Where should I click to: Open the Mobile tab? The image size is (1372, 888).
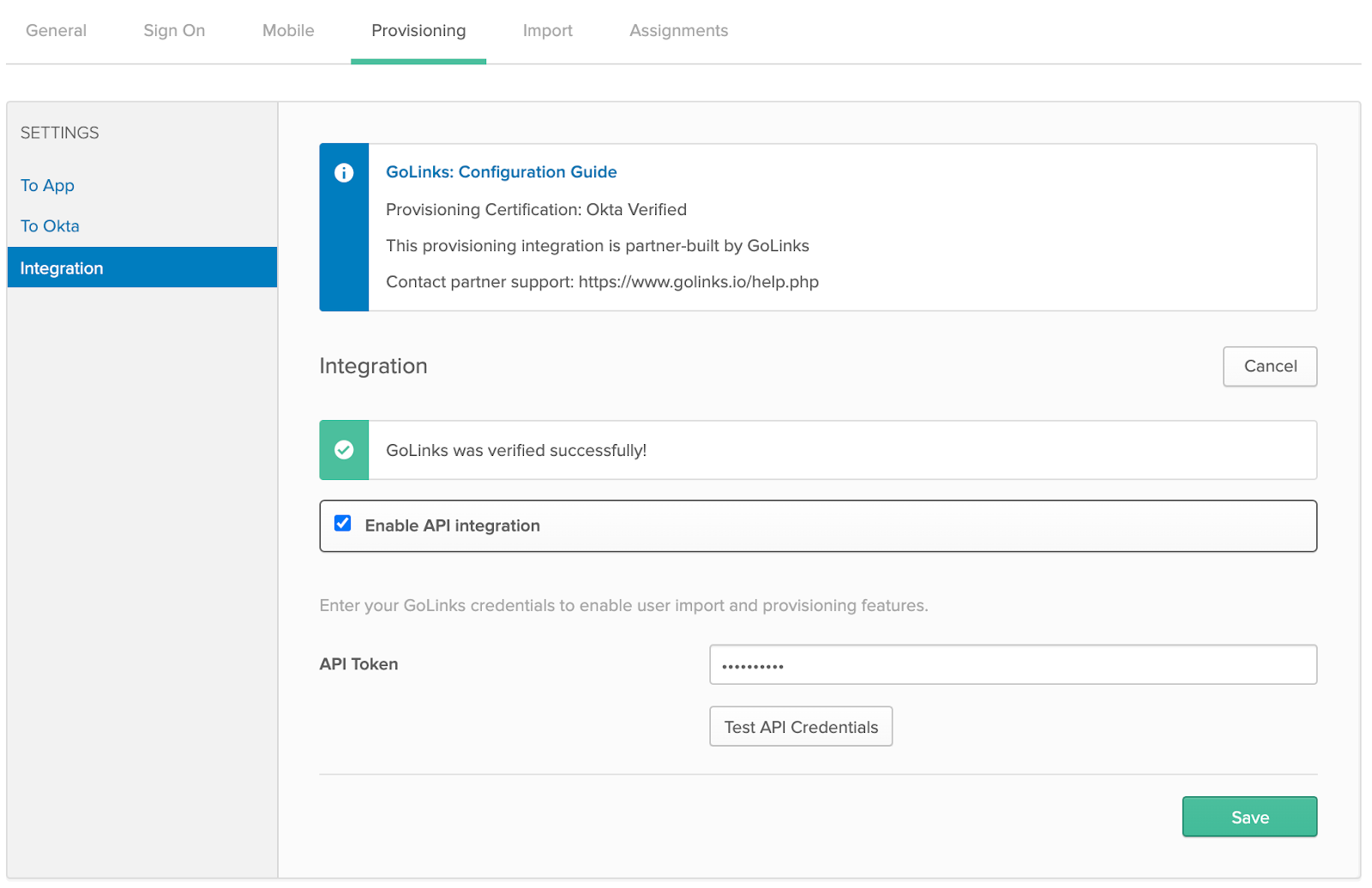tap(287, 30)
